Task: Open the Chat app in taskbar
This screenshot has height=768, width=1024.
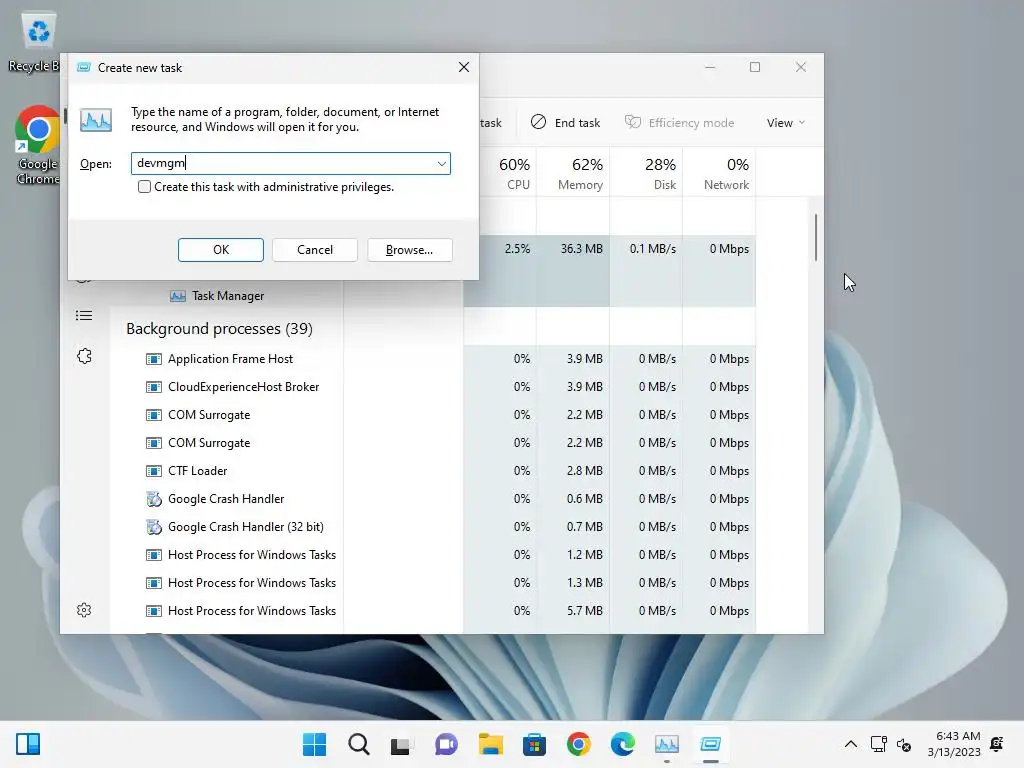Action: pos(446,744)
